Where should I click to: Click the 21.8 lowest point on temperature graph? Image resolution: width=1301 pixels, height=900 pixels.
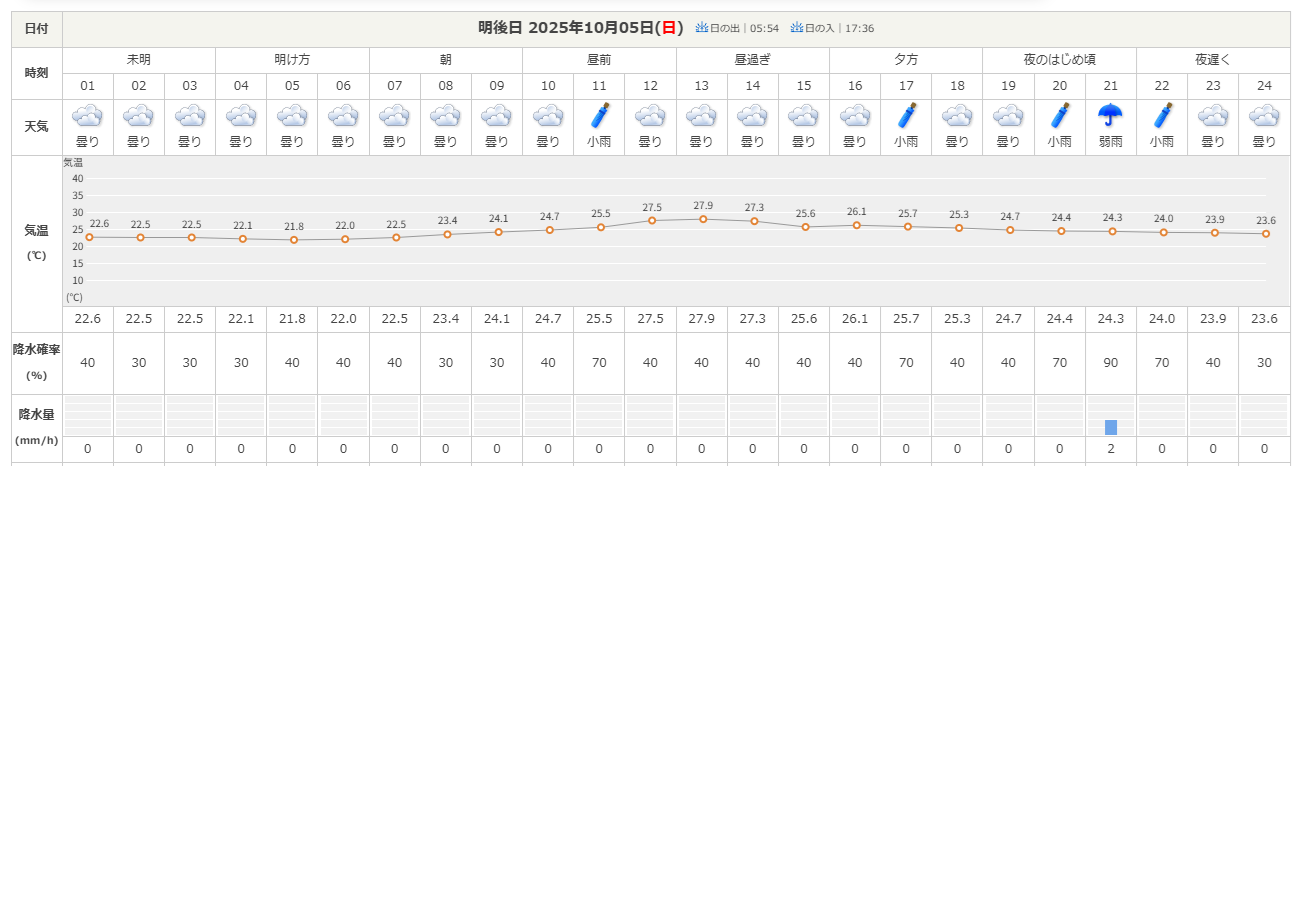pyautogui.click(x=294, y=240)
